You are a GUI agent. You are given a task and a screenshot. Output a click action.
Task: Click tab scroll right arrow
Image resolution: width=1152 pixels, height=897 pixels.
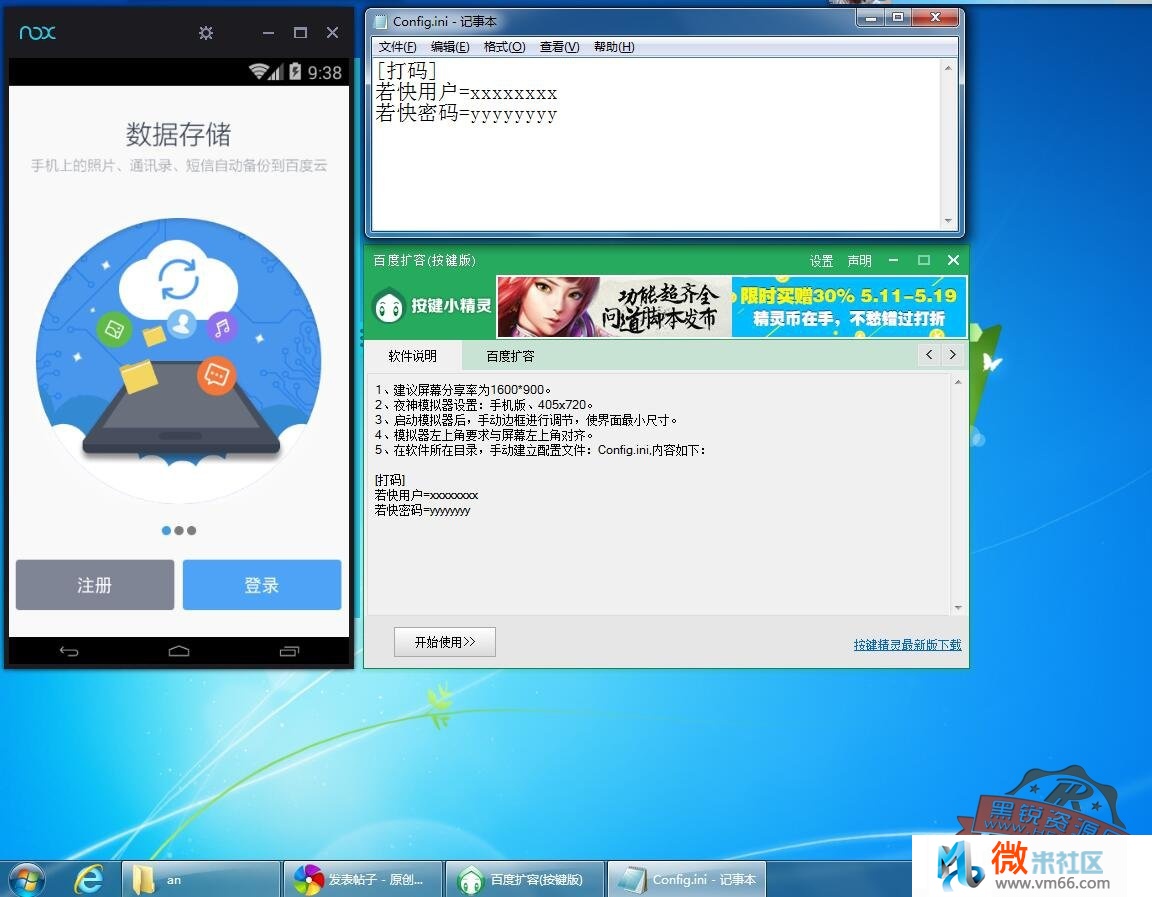(953, 355)
